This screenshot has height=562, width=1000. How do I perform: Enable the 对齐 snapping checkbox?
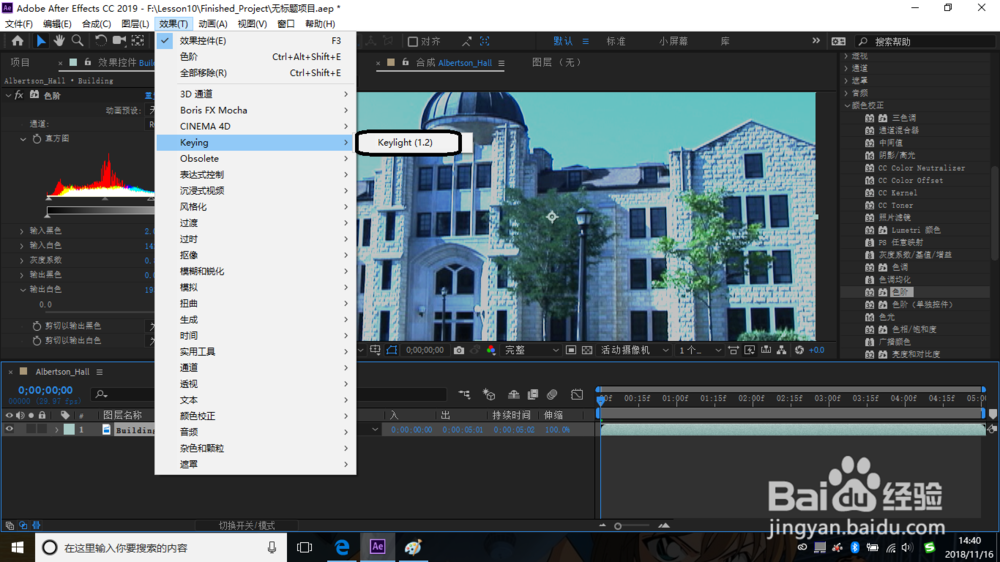413,41
